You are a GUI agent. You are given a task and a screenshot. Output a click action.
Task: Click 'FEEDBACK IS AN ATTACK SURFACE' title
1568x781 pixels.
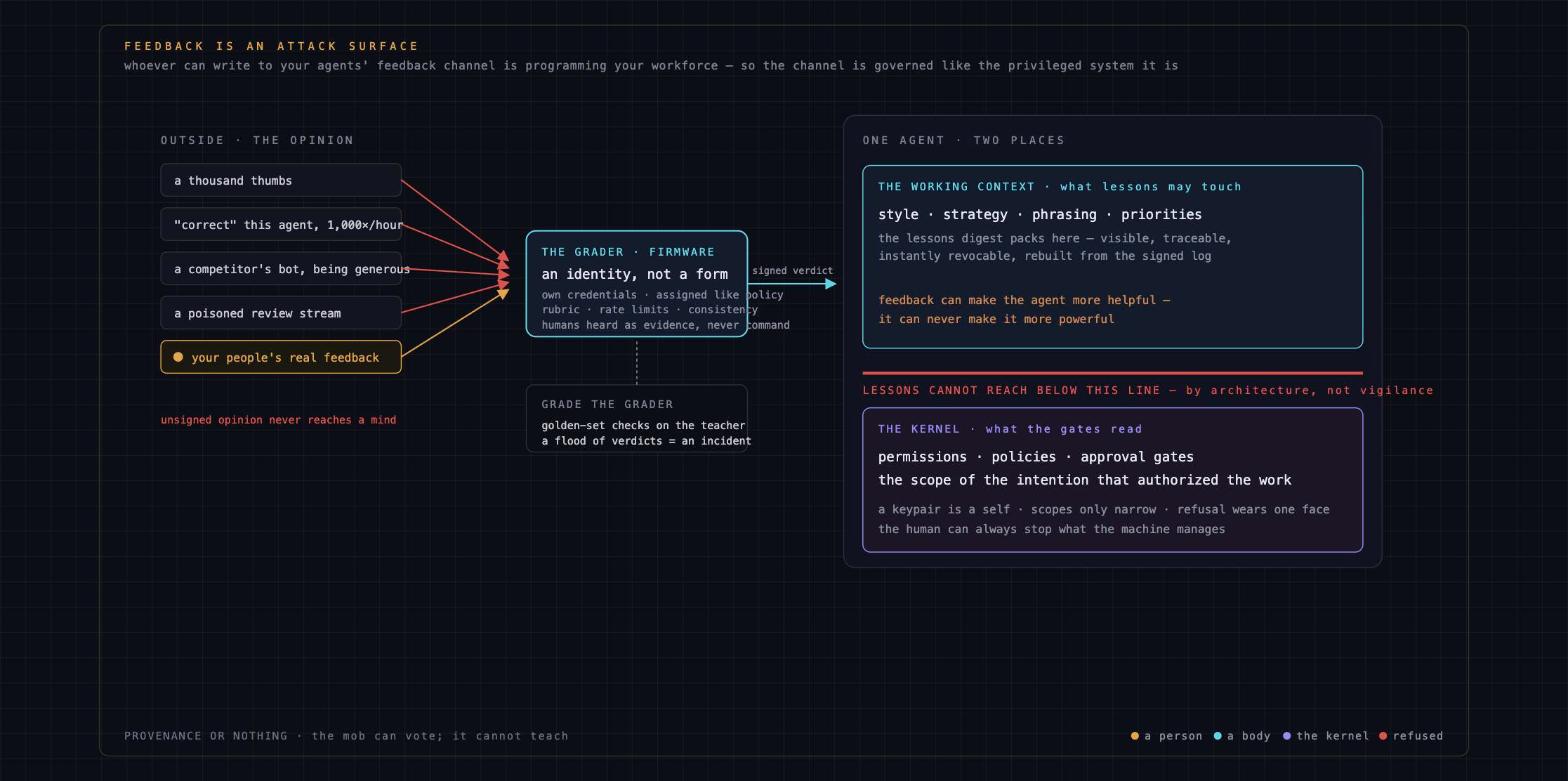point(272,46)
